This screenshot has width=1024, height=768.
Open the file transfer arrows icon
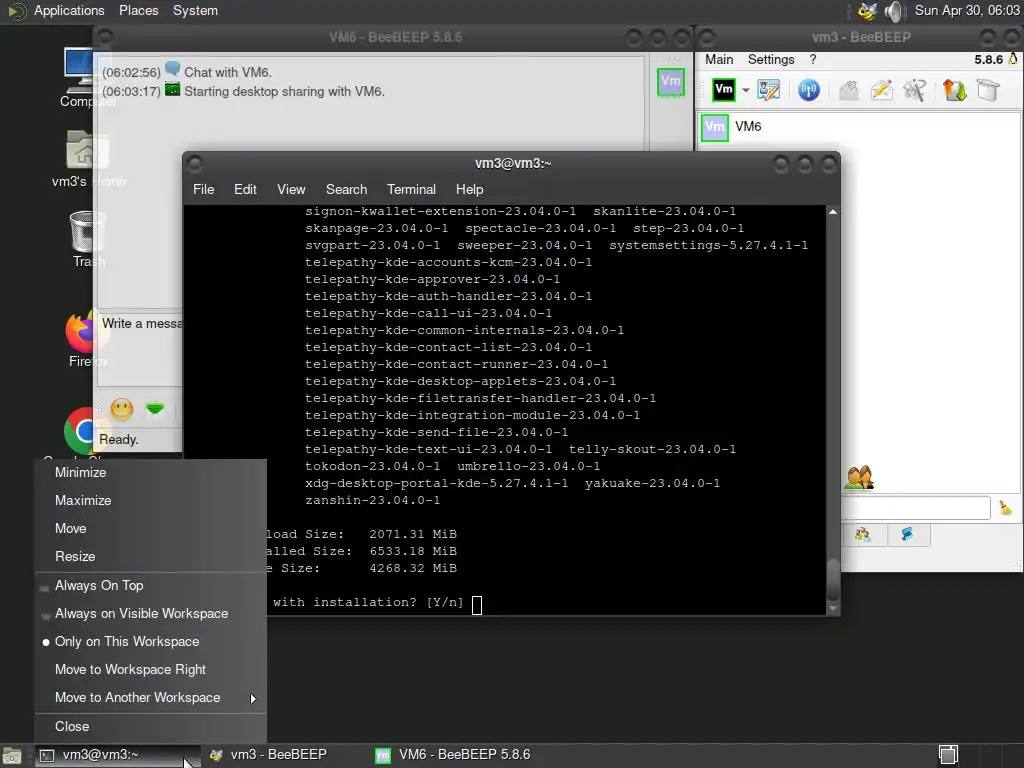pos(954,89)
